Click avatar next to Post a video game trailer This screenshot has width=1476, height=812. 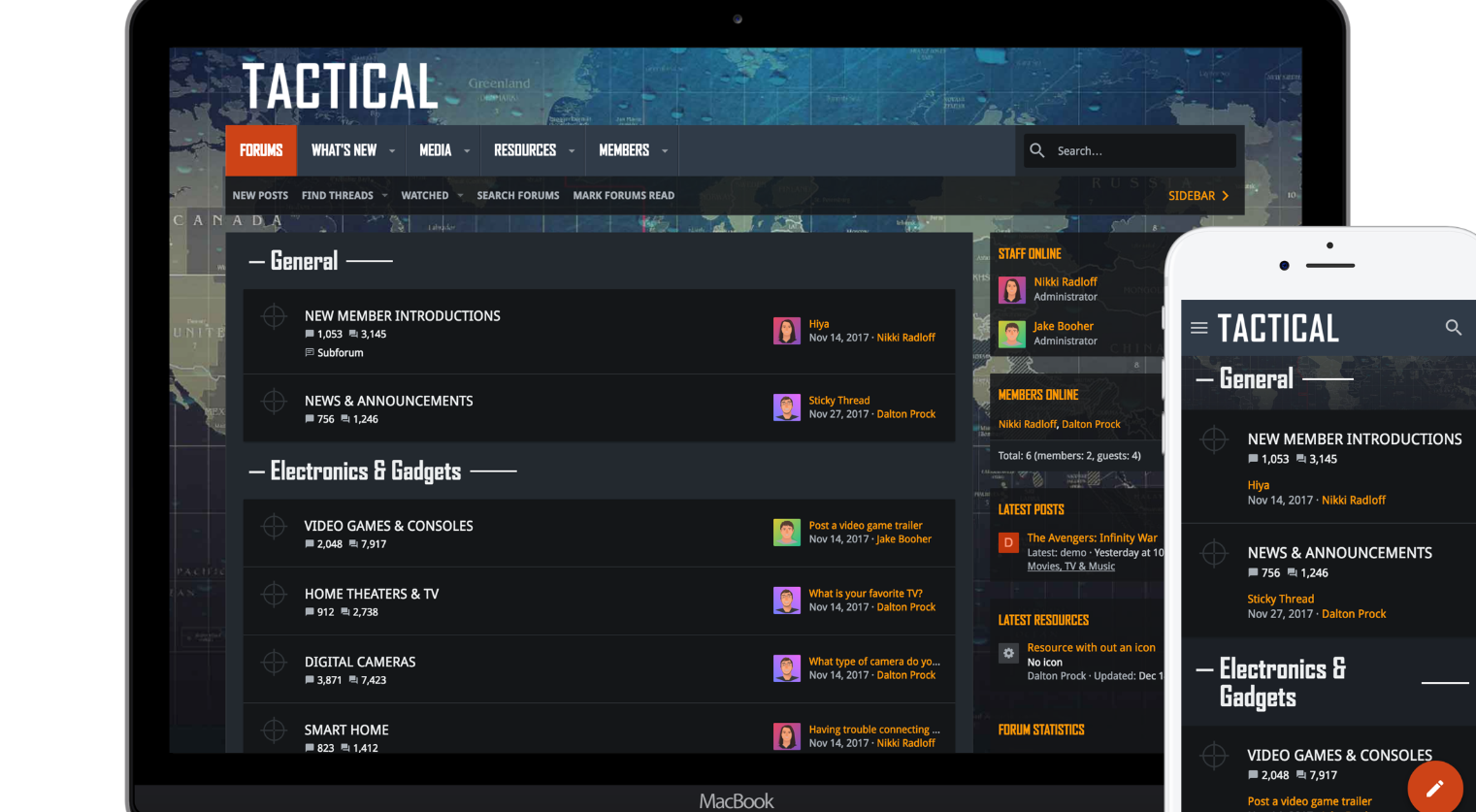787,533
